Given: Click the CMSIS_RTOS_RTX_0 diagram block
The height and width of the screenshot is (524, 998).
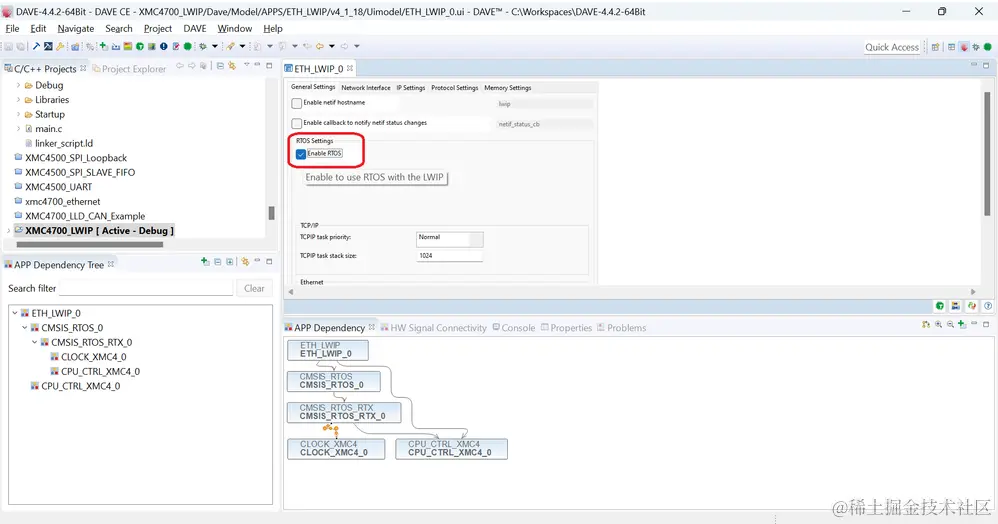Looking at the screenshot, I should (344, 412).
